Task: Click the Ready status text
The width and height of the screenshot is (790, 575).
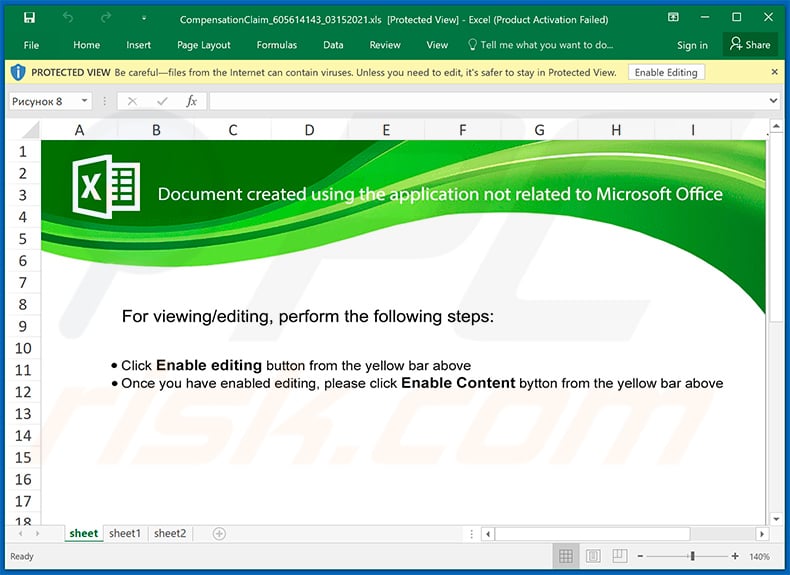Action: [x=22, y=556]
